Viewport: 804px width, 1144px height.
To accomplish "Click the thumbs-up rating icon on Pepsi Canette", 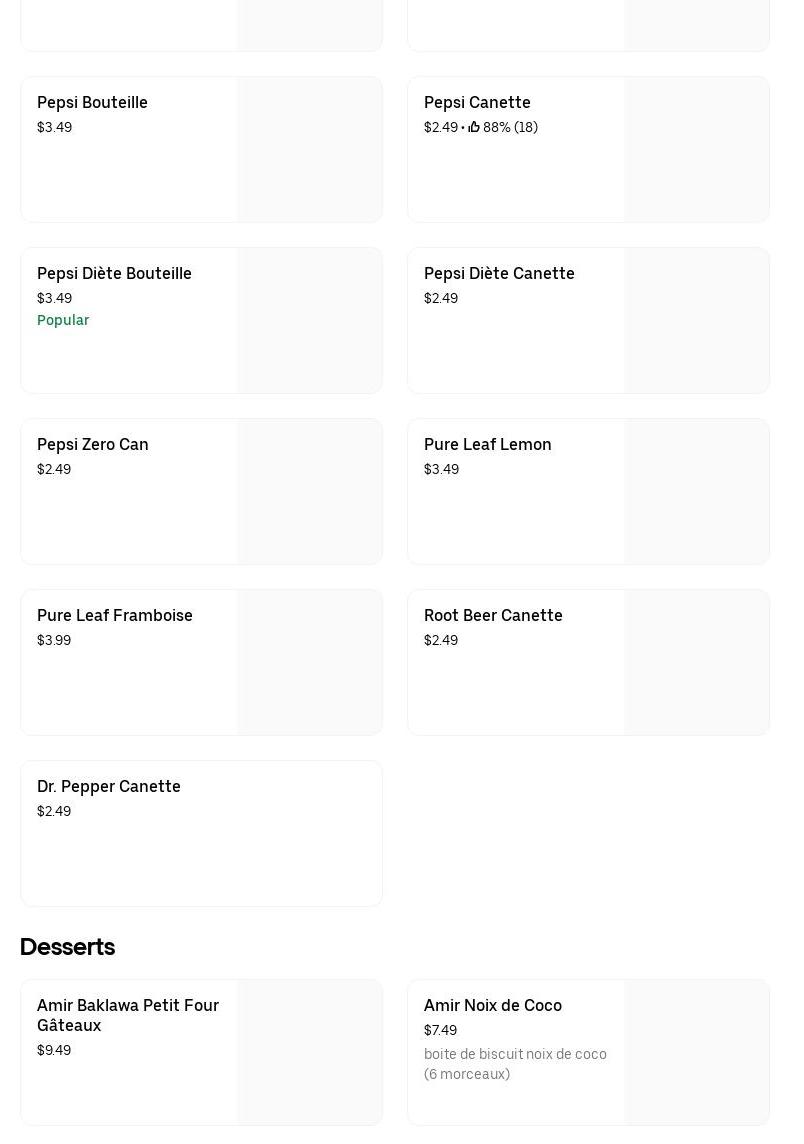I will pyautogui.click(x=474, y=128).
